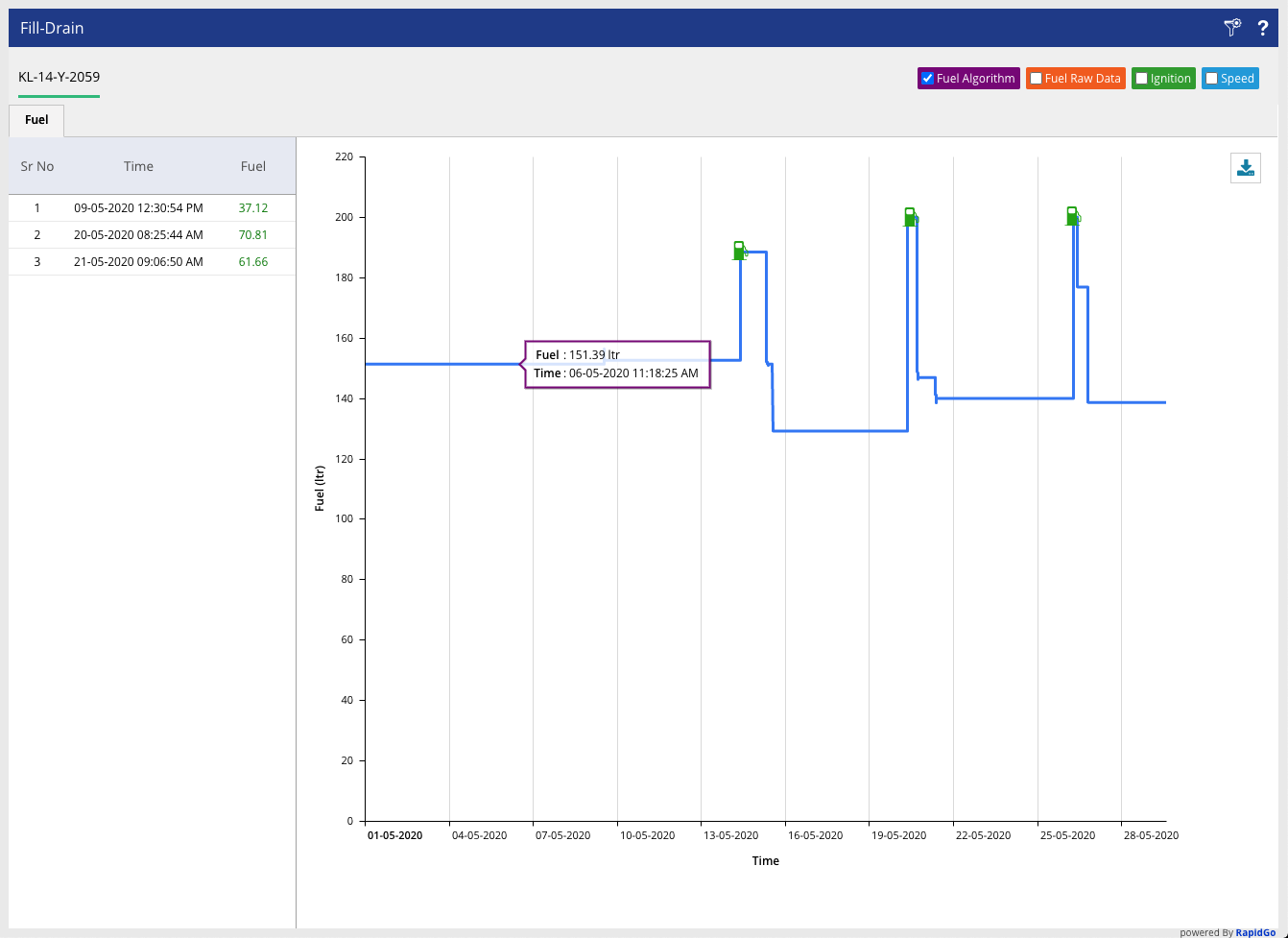Select the KL-14-Y-2059 vehicle tab
This screenshot has width=1288, height=938.
[58, 78]
